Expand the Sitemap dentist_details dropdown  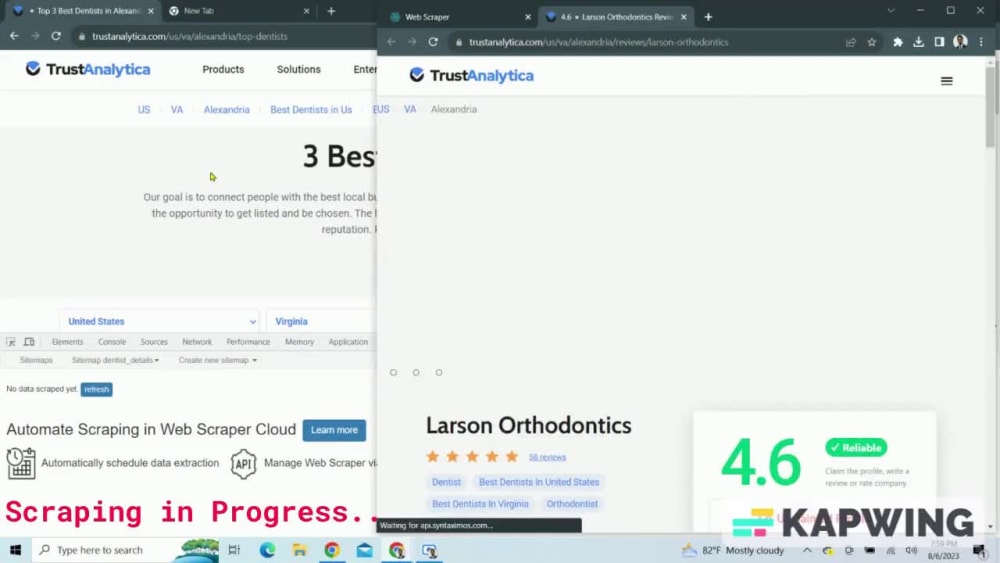coord(115,360)
